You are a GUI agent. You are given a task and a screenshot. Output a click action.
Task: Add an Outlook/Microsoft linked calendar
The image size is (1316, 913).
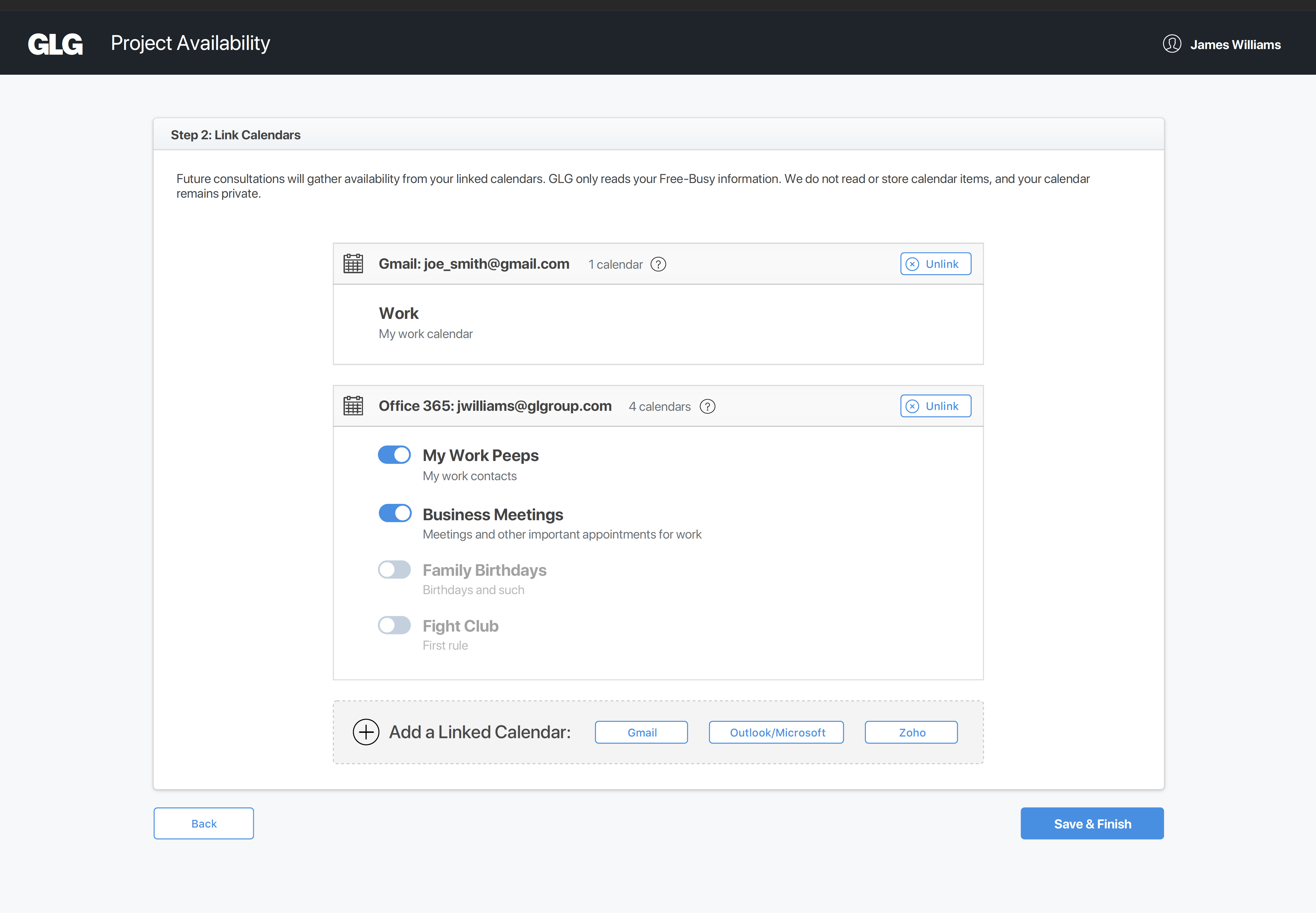coord(776,732)
